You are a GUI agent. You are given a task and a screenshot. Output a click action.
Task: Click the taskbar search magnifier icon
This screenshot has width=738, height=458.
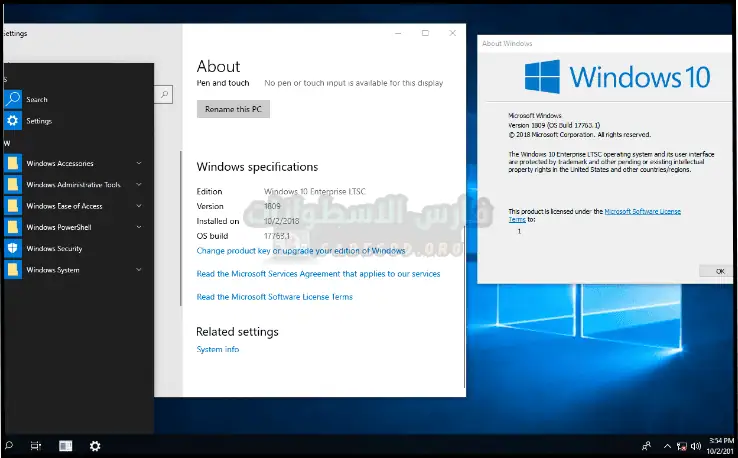8,445
